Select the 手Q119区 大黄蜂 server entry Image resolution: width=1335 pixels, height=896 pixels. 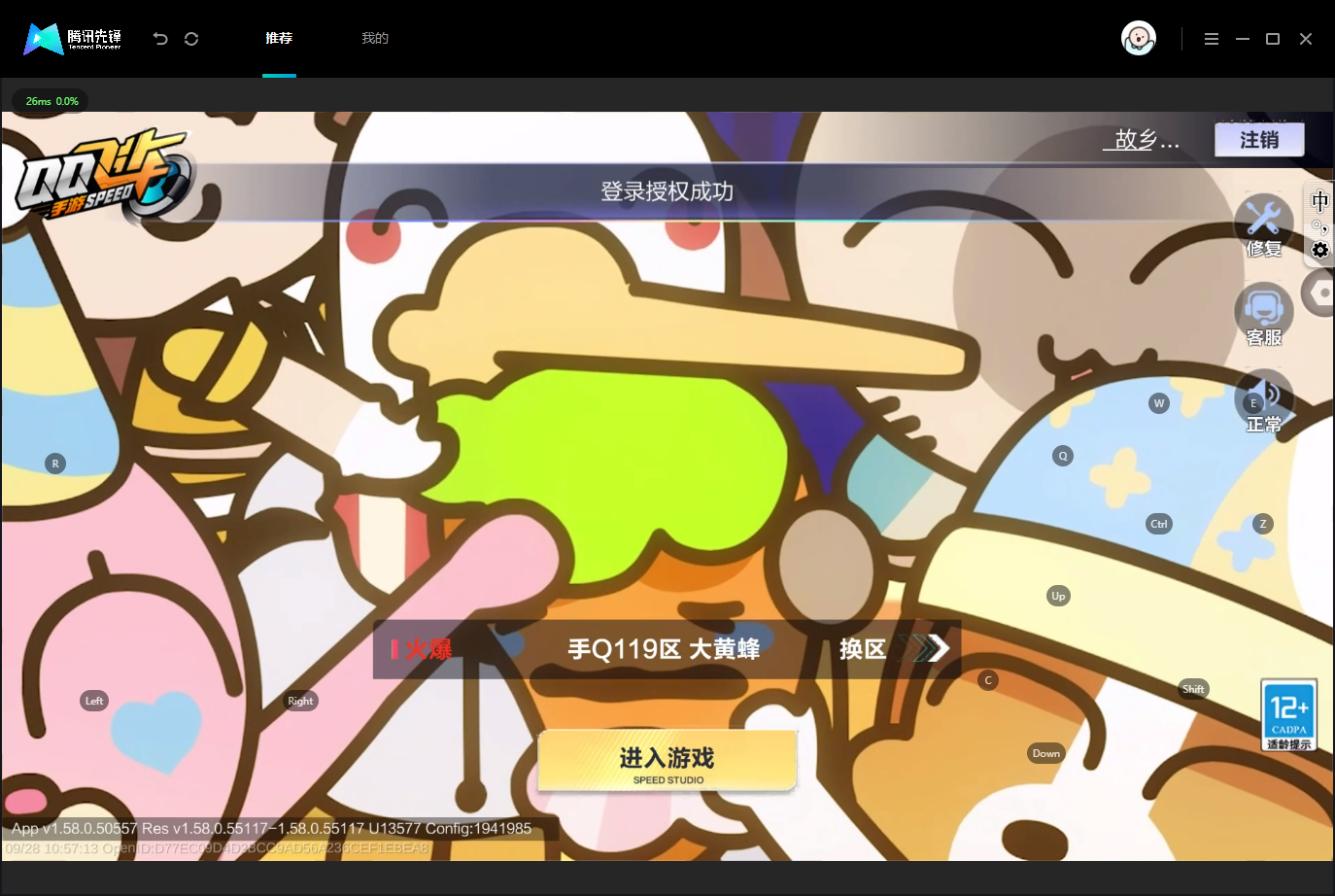coord(665,649)
